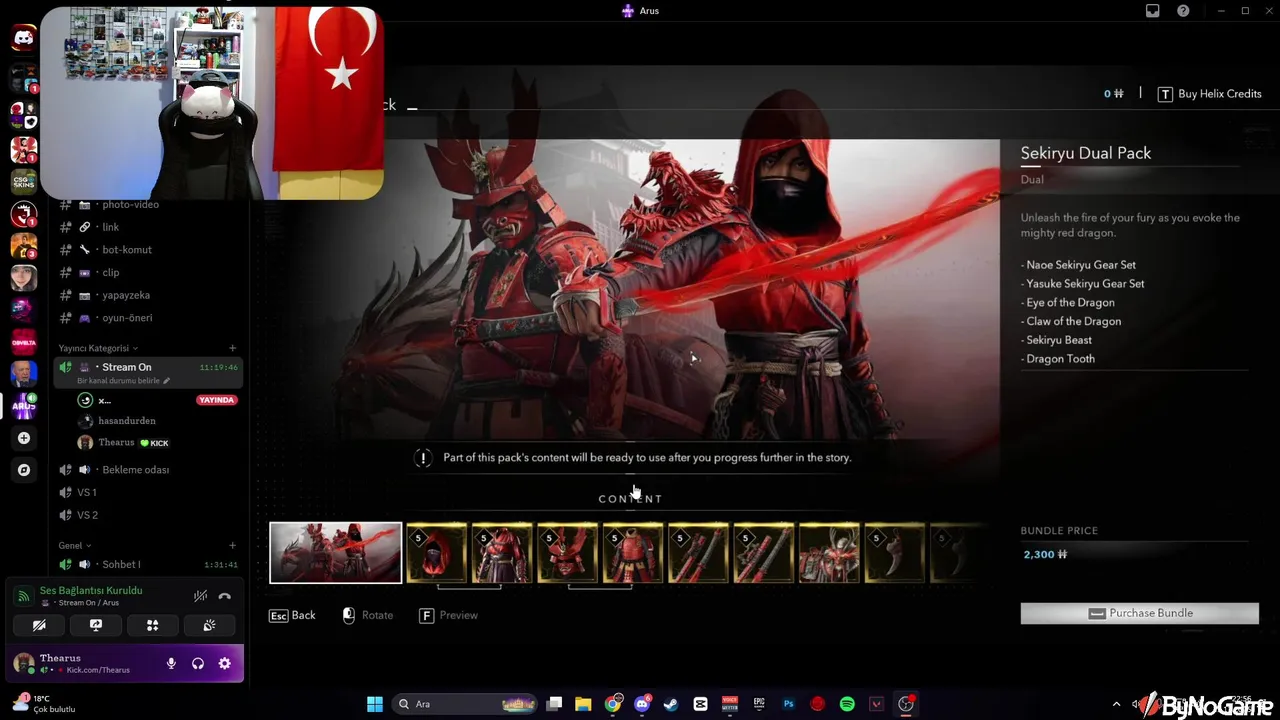
Task: Click the Rotate control
Action: 368,615
